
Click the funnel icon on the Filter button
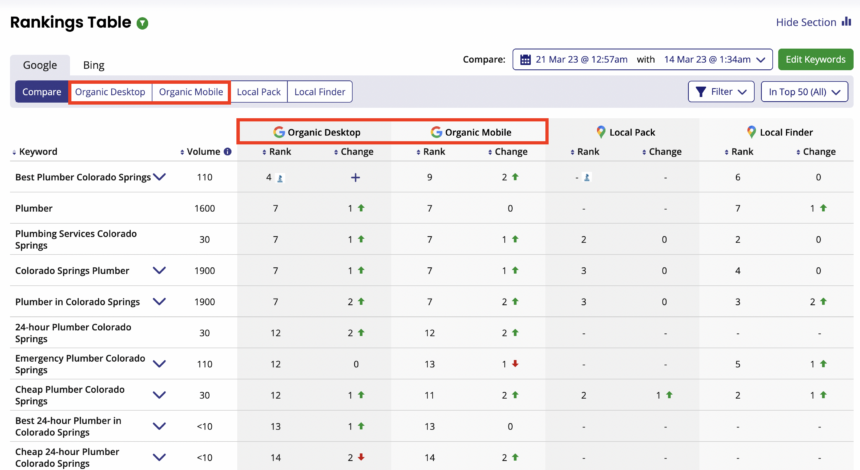[x=700, y=92]
